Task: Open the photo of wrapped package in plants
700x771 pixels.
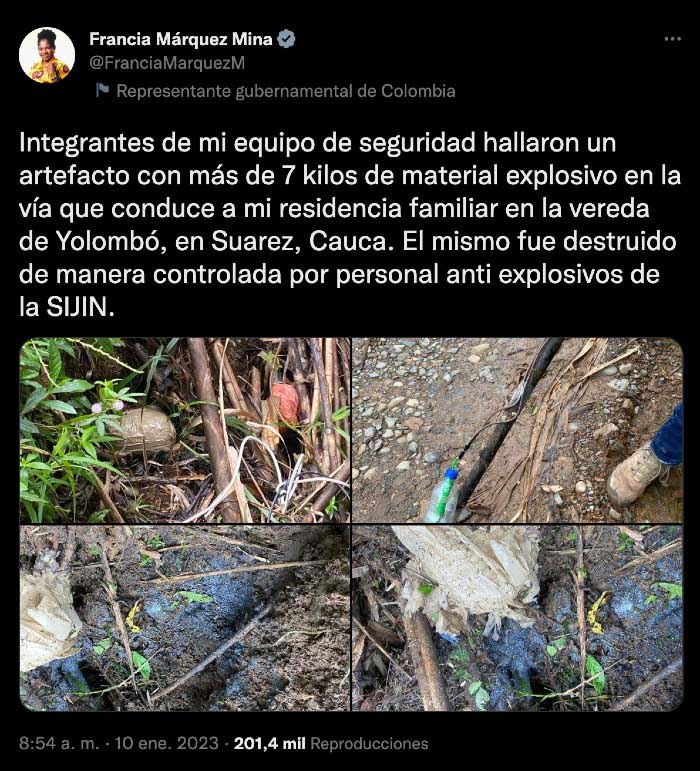Action: [x=185, y=430]
